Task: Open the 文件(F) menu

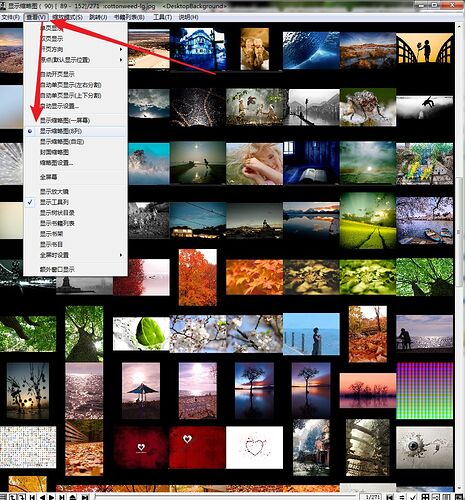Action: (x=11, y=17)
